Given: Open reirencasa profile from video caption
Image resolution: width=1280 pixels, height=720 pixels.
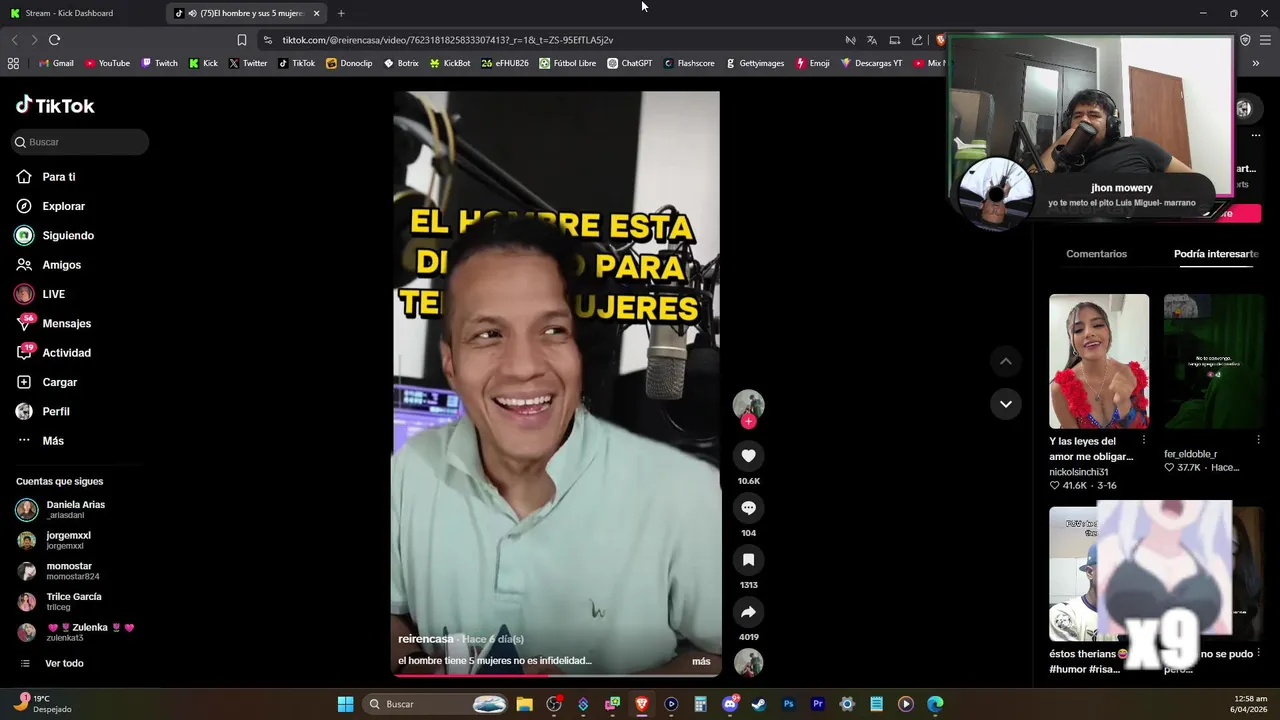Looking at the screenshot, I should (426, 639).
